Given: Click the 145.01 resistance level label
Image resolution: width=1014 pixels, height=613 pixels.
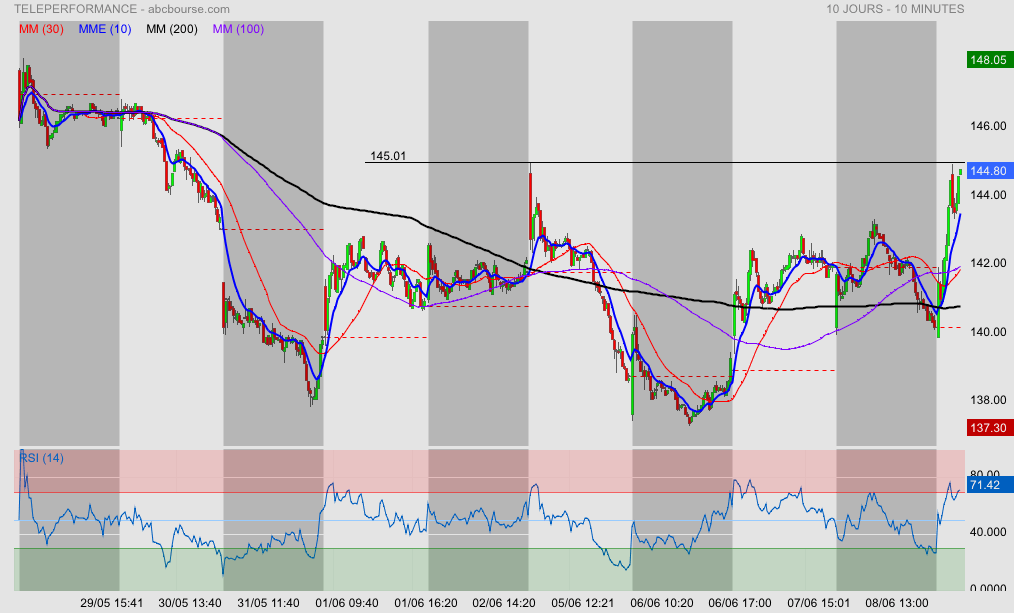Looking at the screenshot, I should coord(388,156).
